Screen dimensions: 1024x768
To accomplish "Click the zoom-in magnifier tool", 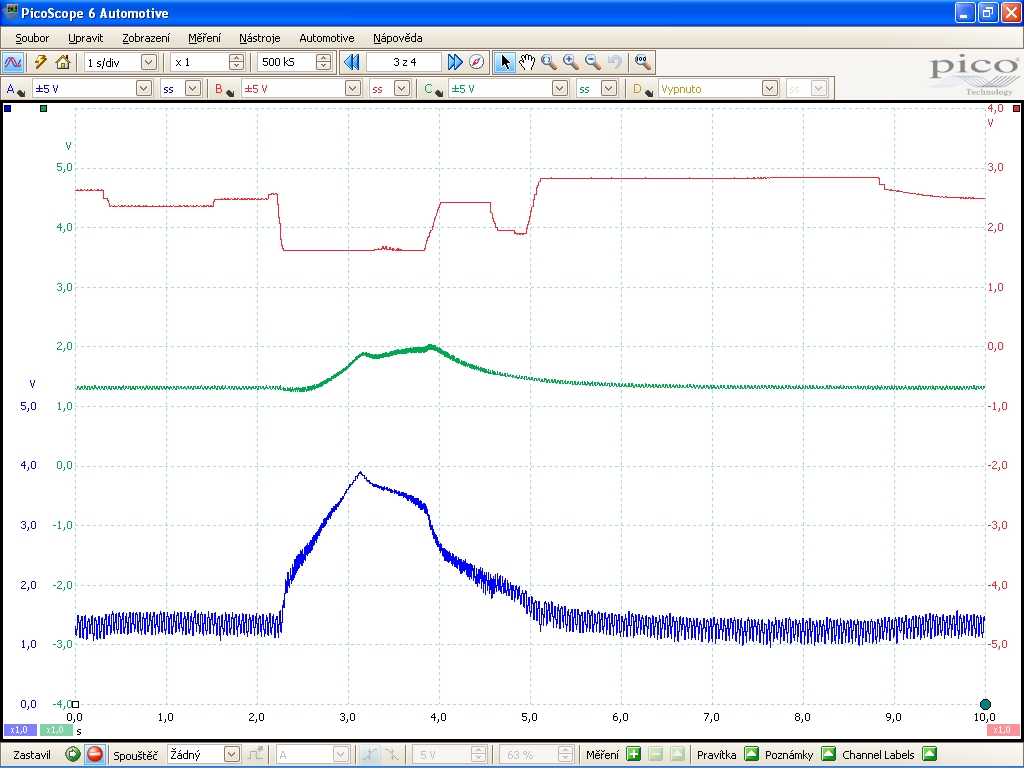I will (x=570, y=62).
